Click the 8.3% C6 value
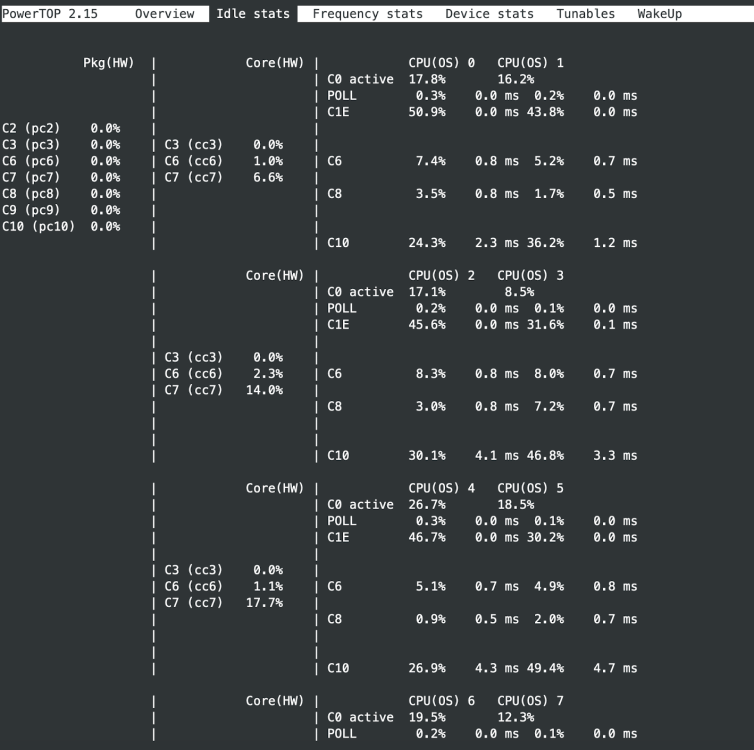The height and width of the screenshot is (750, 754). pyautogui.click(x=430, y=373)
